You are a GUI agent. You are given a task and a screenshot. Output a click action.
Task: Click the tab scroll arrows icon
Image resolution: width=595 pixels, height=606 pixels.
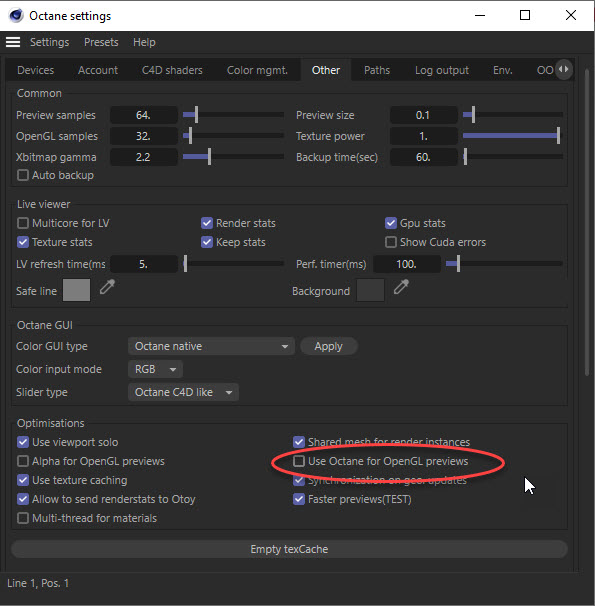564,70
